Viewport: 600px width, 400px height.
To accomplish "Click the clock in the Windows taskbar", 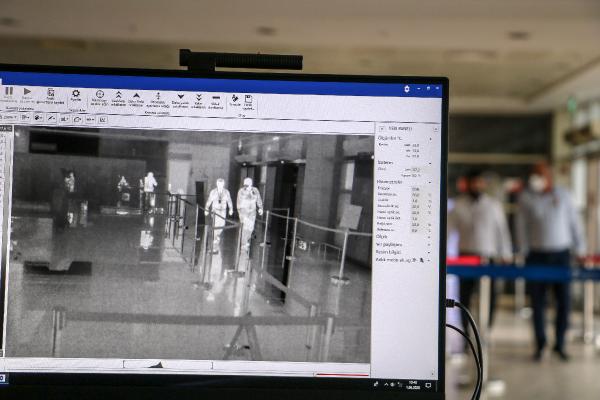I will 413,384.
